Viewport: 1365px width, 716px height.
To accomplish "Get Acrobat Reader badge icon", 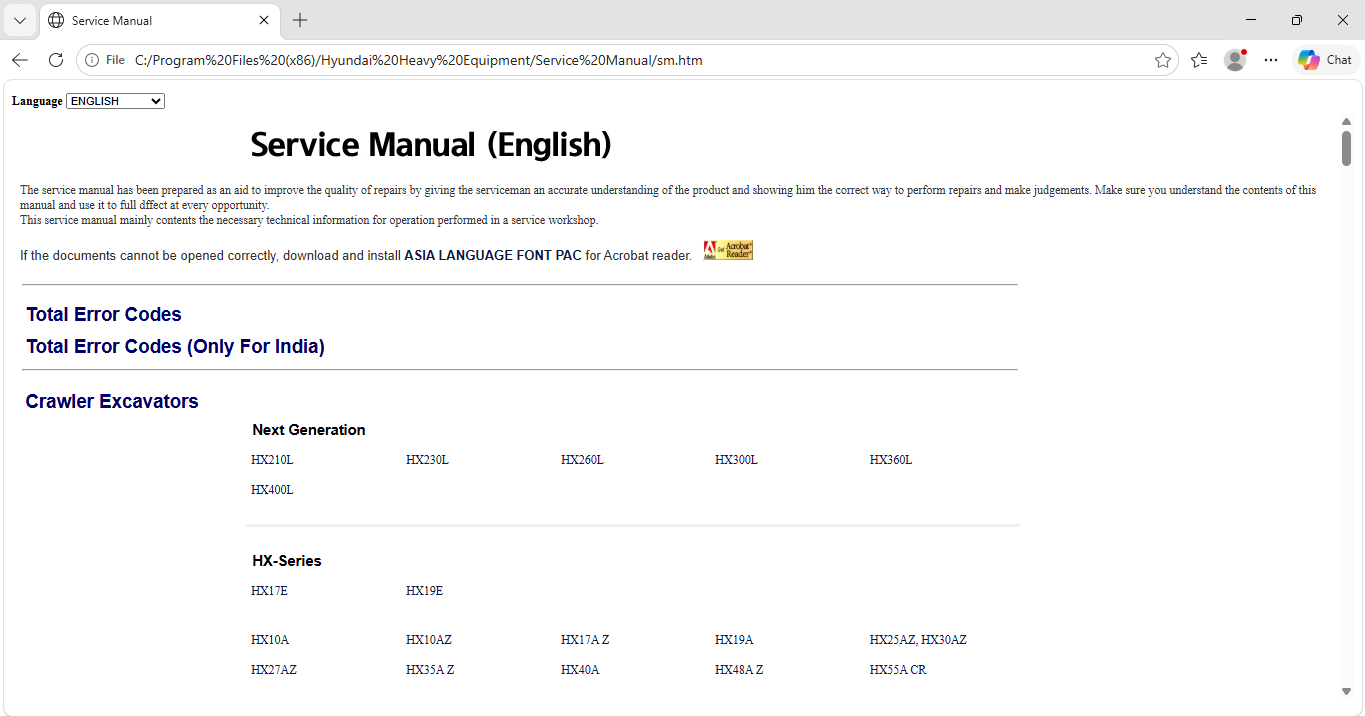I will coord(728,251).
